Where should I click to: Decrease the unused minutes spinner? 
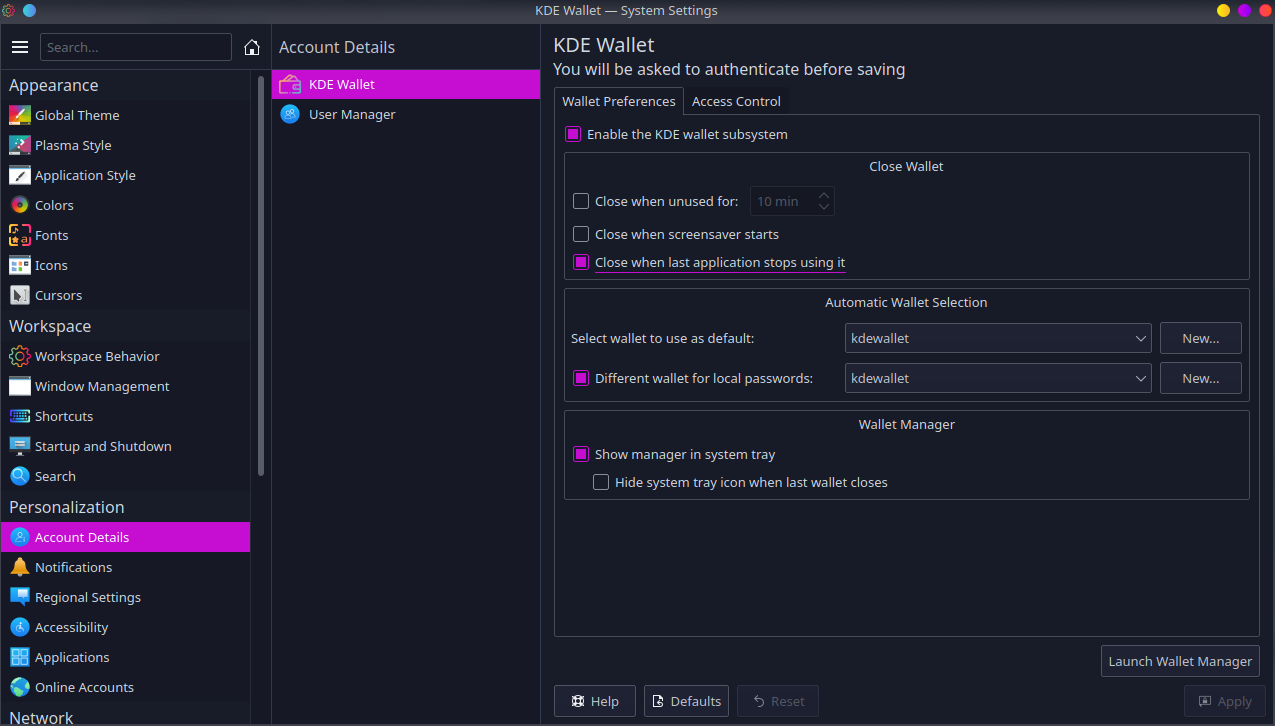[824, 207]
